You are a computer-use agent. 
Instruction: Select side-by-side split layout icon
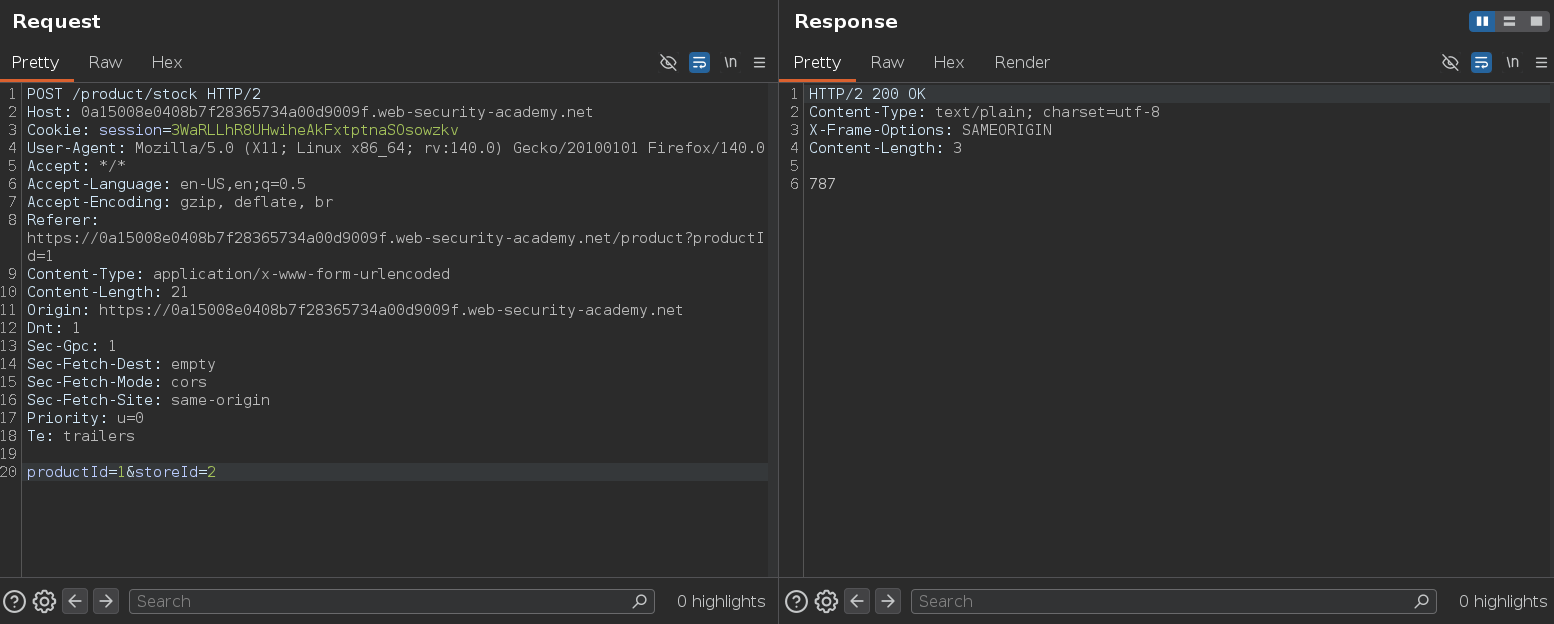pyautogui.click(x=1482, y=21)
